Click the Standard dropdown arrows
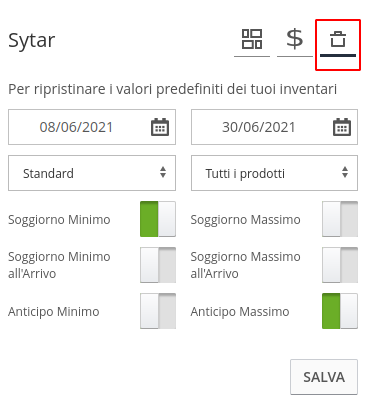This screenshot has width=366, height=406. (163, 173)
